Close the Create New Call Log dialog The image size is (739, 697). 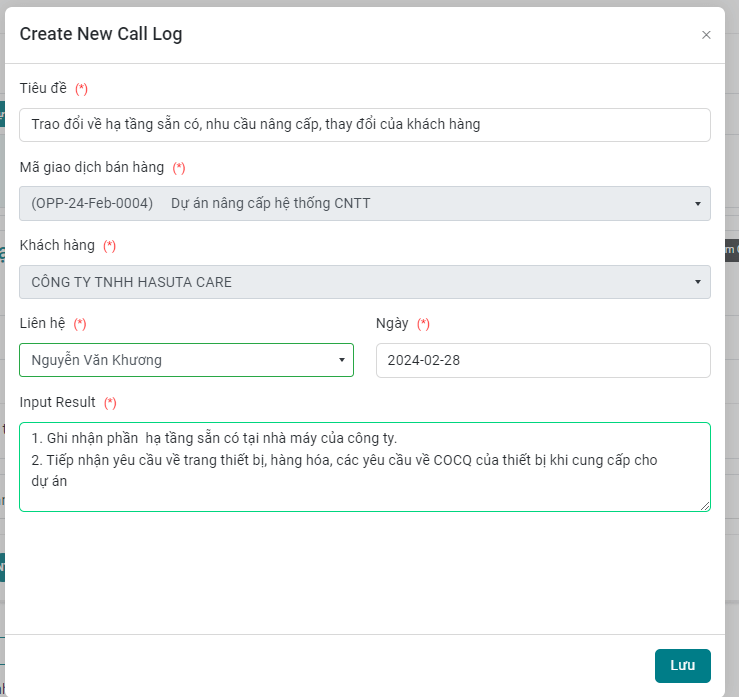pos(706,35)
